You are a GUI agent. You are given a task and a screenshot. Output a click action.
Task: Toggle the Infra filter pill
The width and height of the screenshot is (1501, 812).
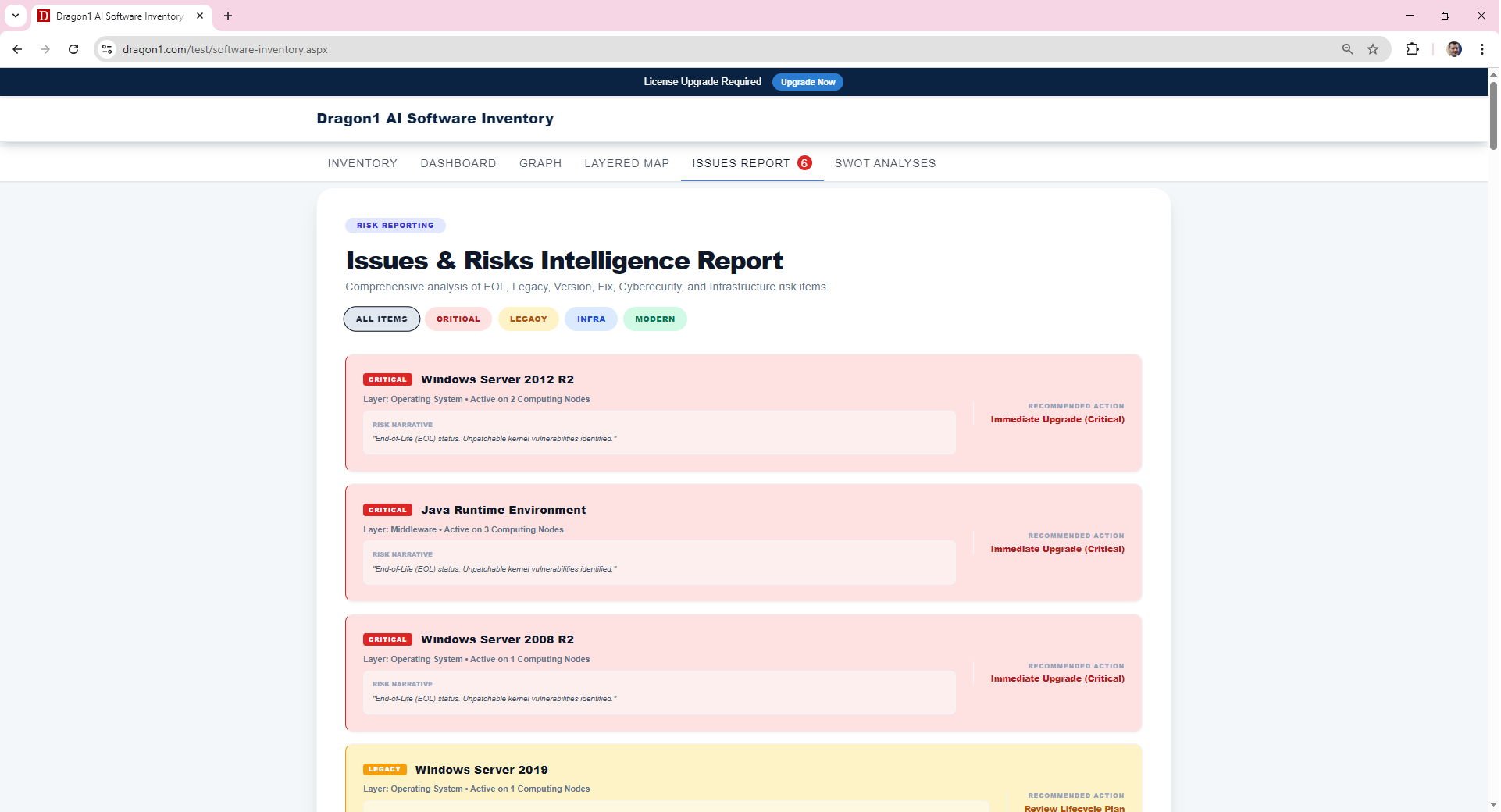[591, 319]
